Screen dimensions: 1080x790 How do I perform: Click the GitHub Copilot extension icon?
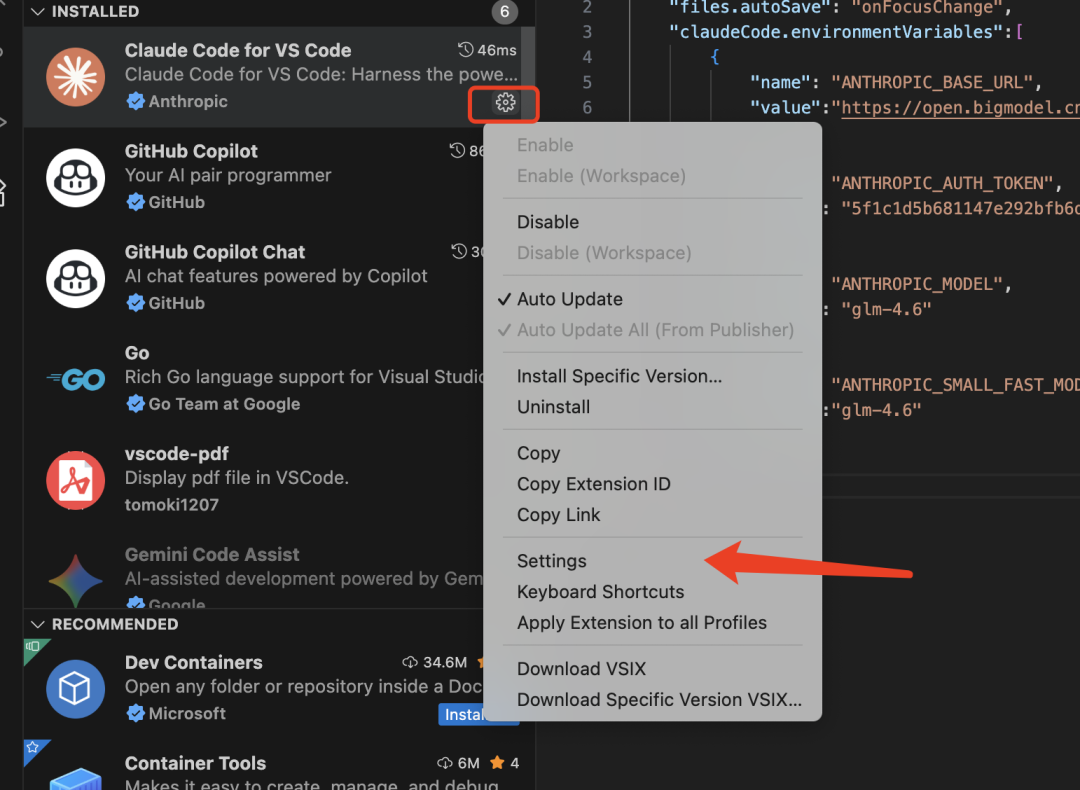(x=76, y=178)
